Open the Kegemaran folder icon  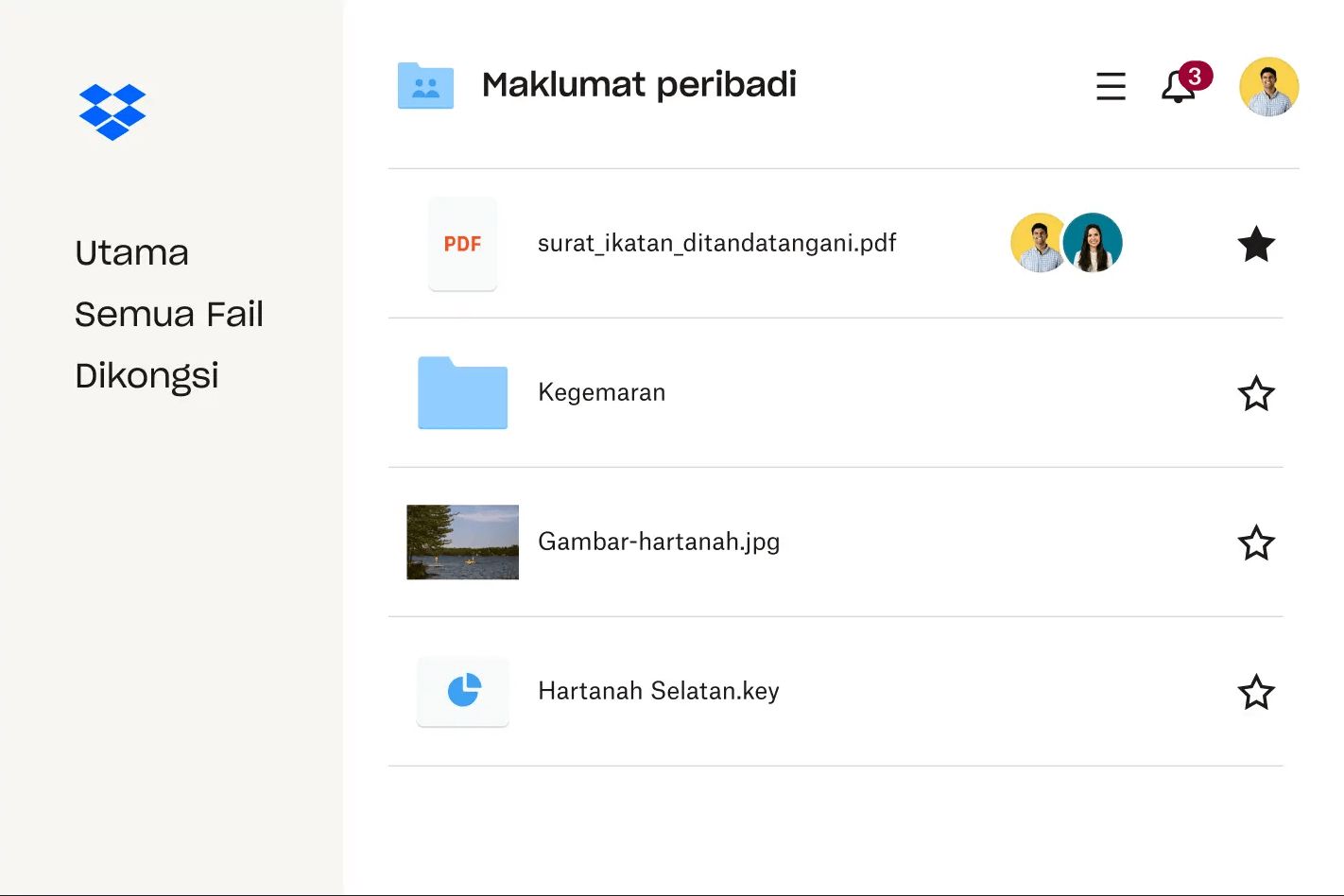click(462, 393)
